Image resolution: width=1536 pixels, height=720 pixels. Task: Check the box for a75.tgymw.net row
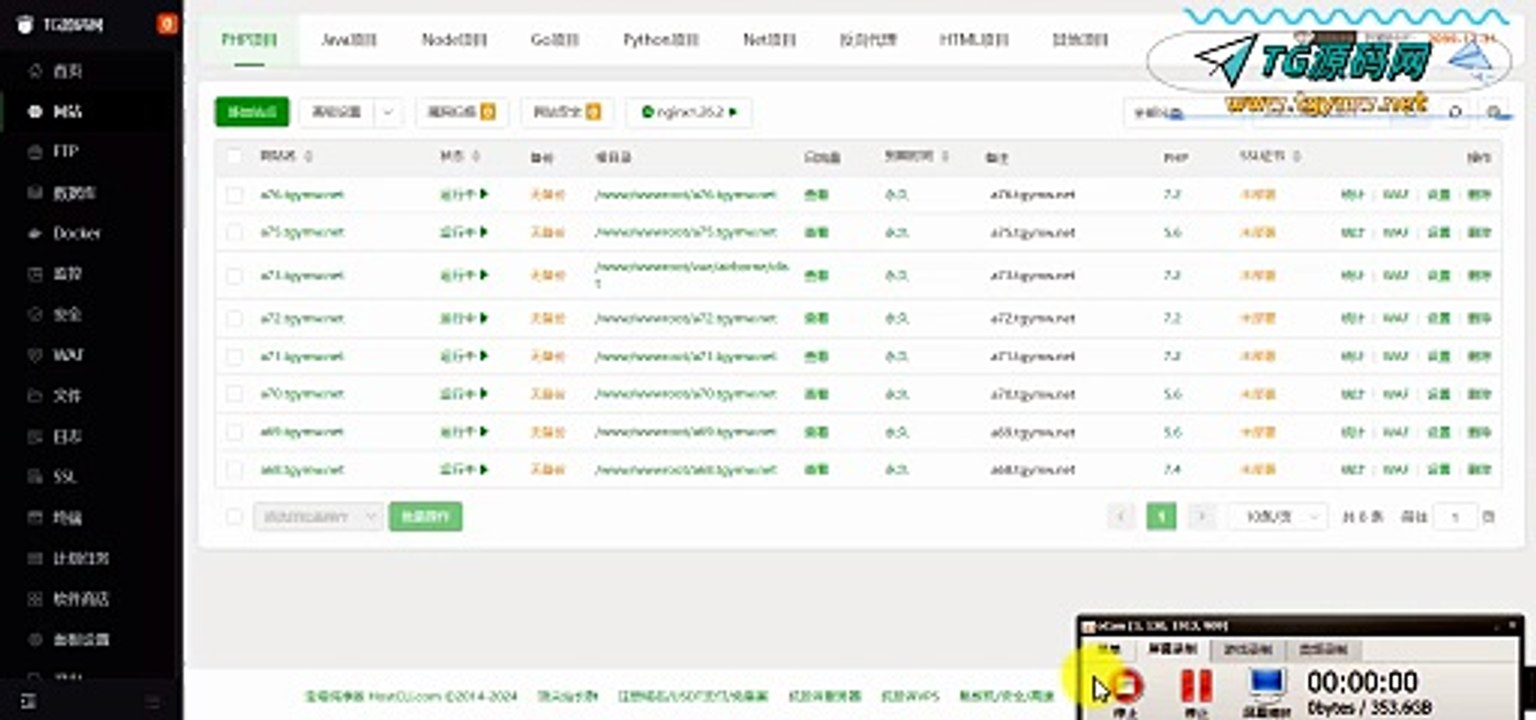234,232
